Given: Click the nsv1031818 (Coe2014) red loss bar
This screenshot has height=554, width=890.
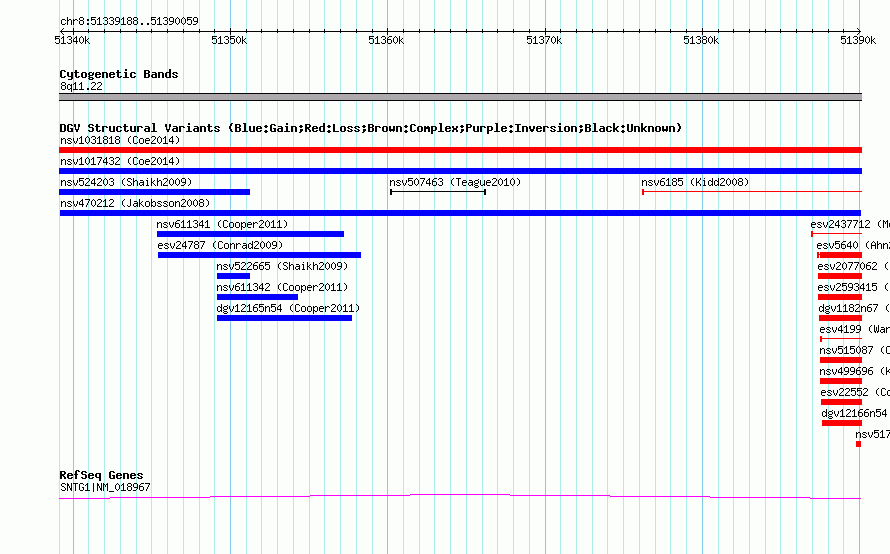Looking at the screenshot, I should point(460,150).
